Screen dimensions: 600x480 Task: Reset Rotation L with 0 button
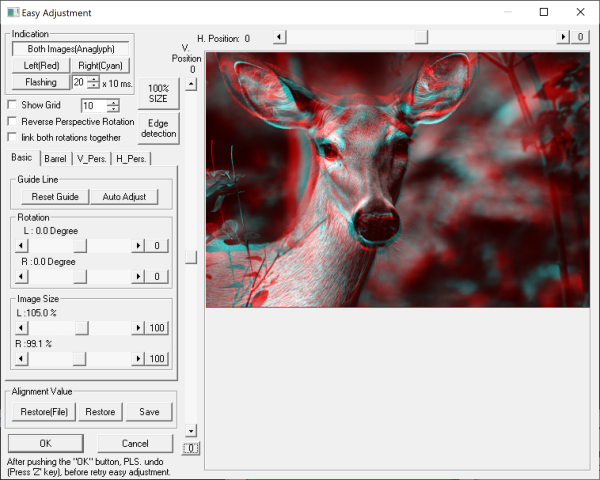pos(157,245)
